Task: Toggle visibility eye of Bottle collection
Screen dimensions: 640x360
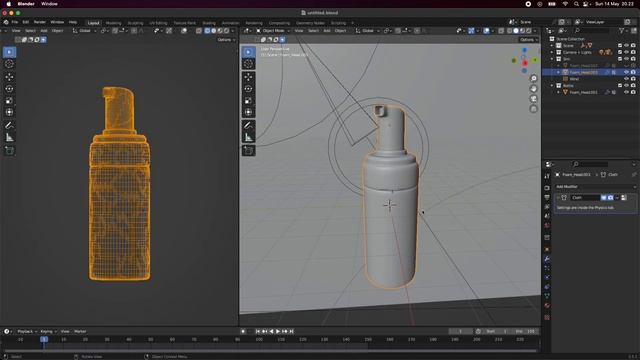Action: [627, 85]
